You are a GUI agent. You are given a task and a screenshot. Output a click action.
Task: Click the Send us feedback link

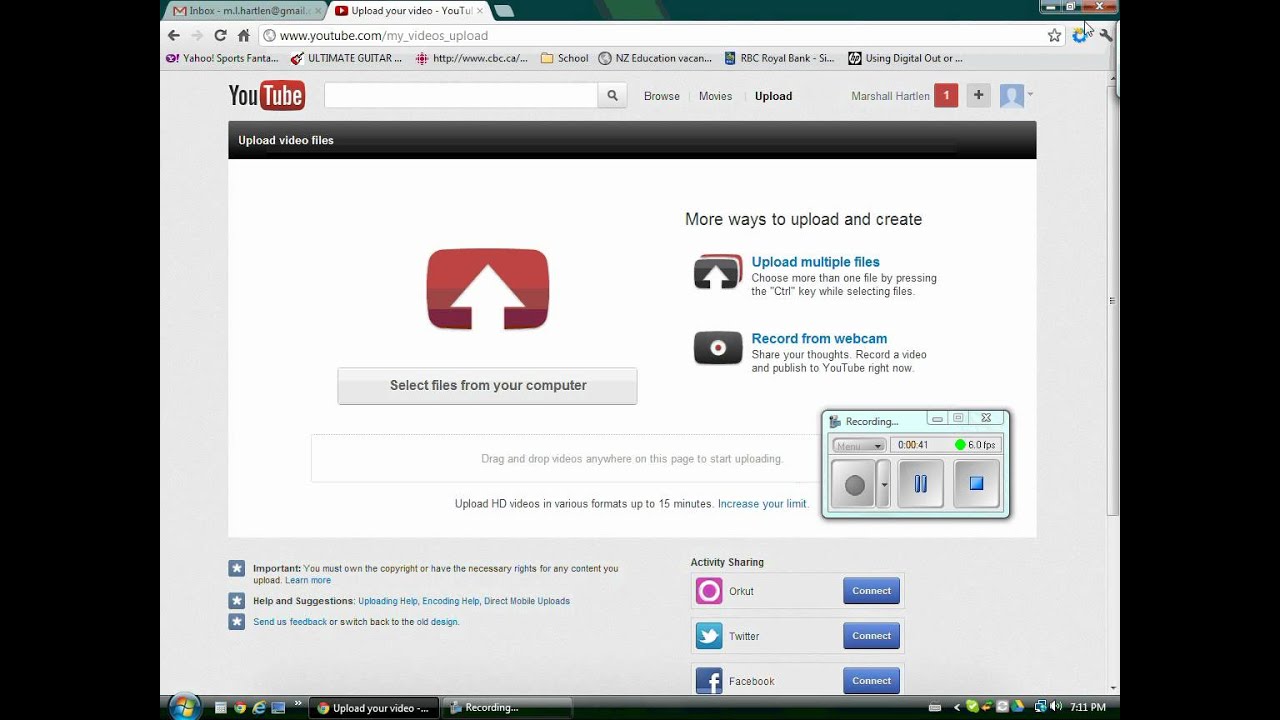tap(290, 622)
